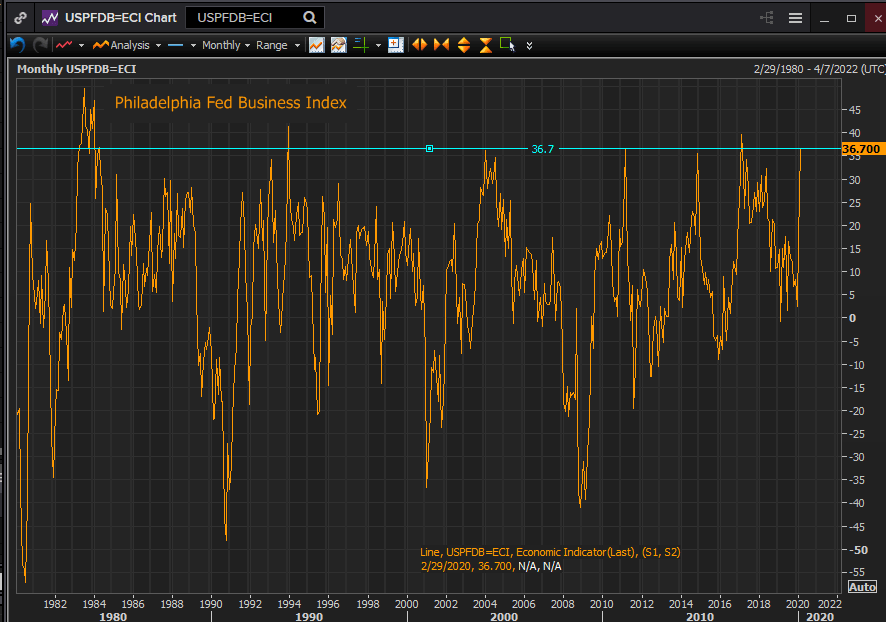Click the -50 value on the price axis
Image resolution: width=886 pixels, height=622 pixels.
(858, 550)
